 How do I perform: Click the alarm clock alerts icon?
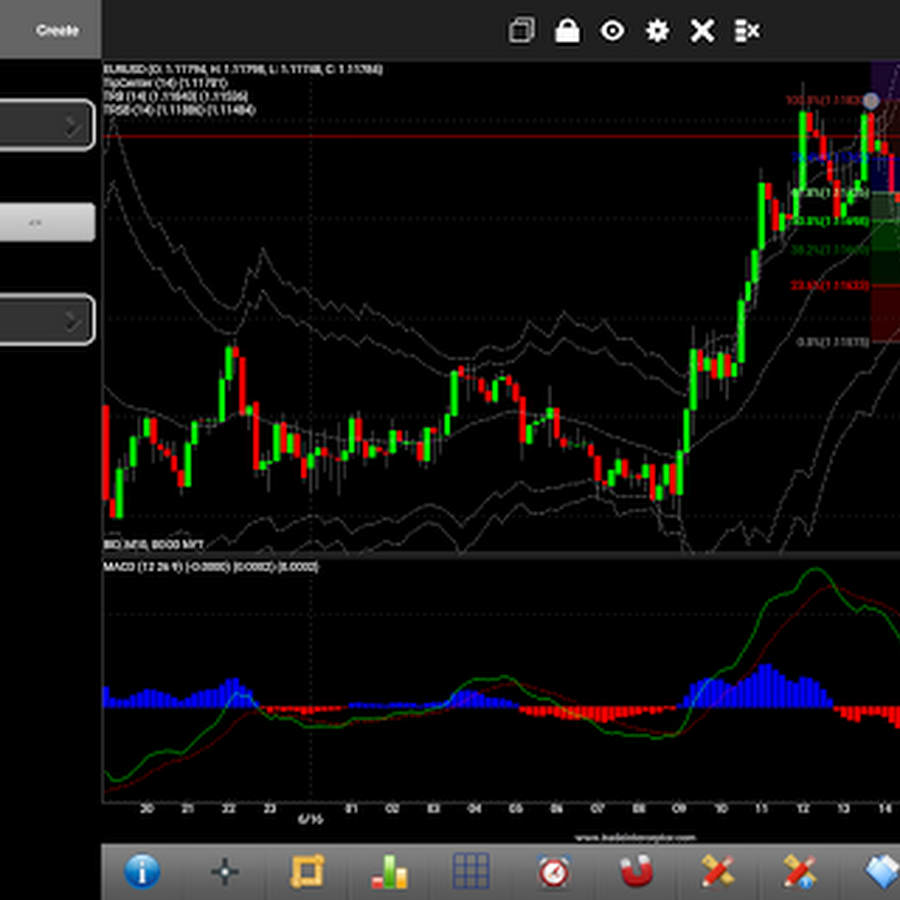(x=554, y=871)
